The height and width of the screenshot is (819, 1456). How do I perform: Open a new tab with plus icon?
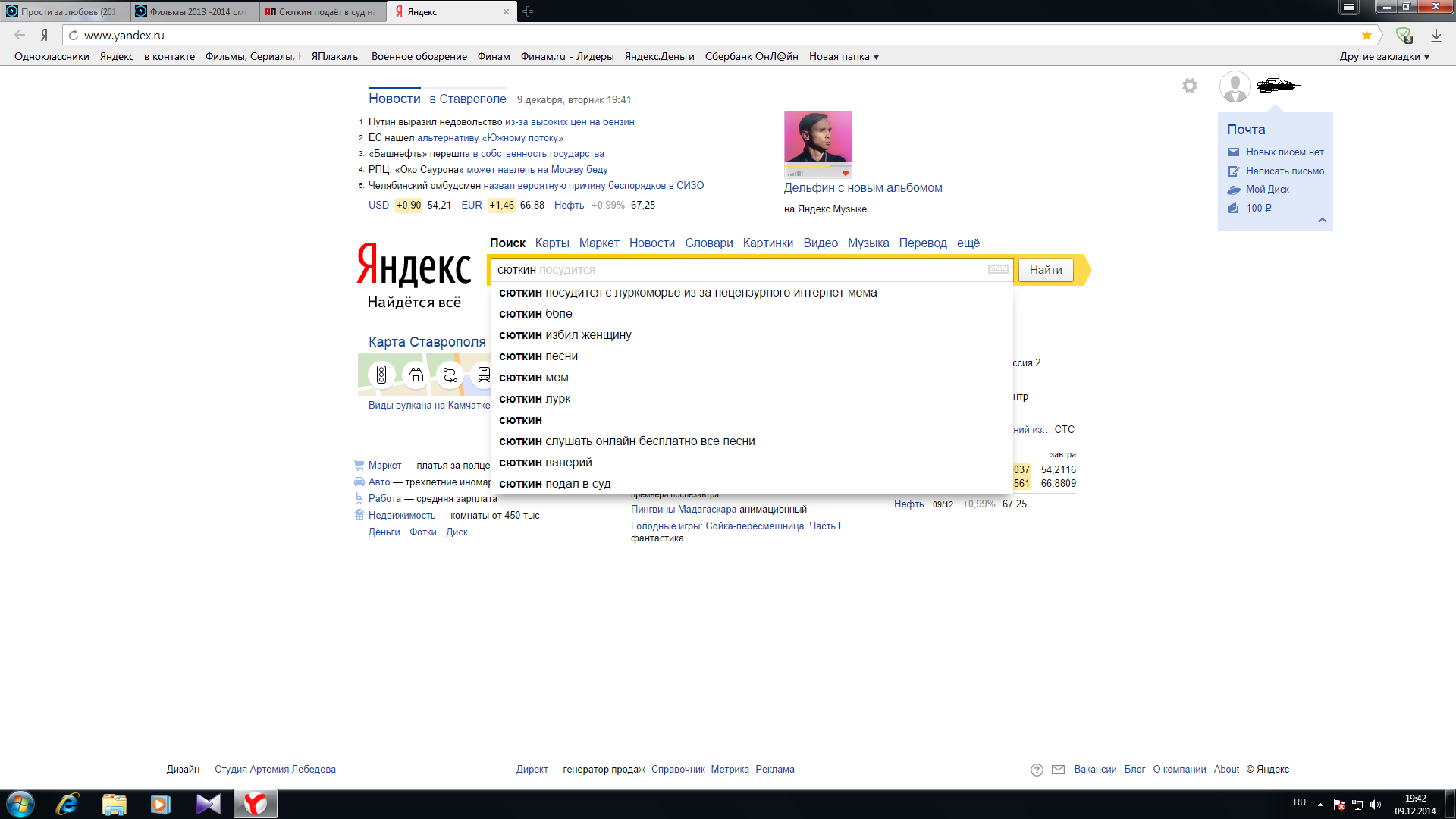(x=528, y=11)
